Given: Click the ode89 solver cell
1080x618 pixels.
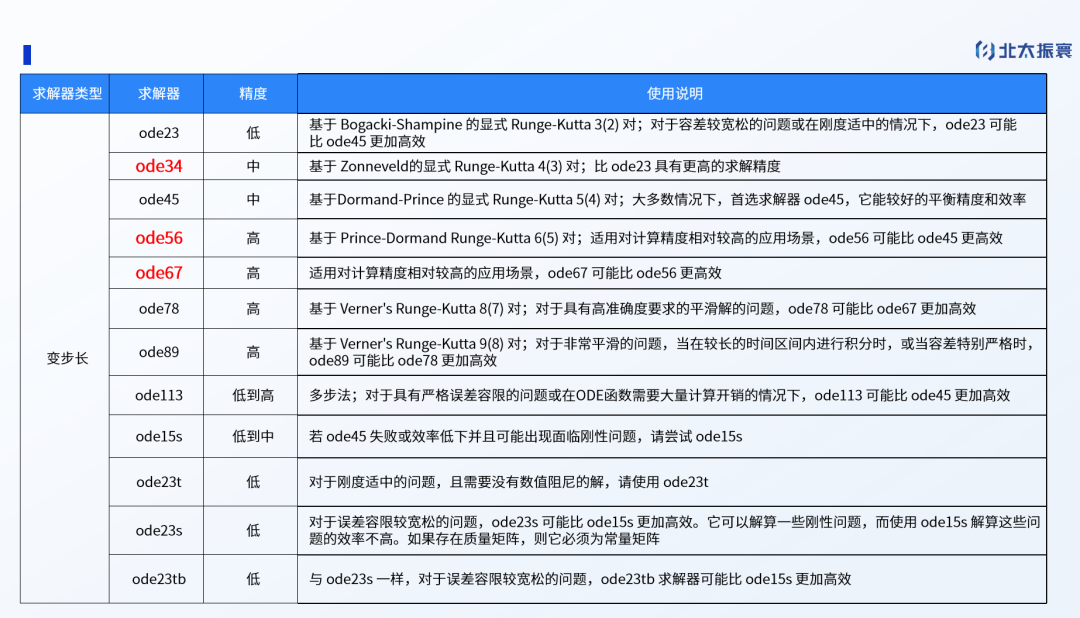Looking at the screenshot, I should [159, 352].
